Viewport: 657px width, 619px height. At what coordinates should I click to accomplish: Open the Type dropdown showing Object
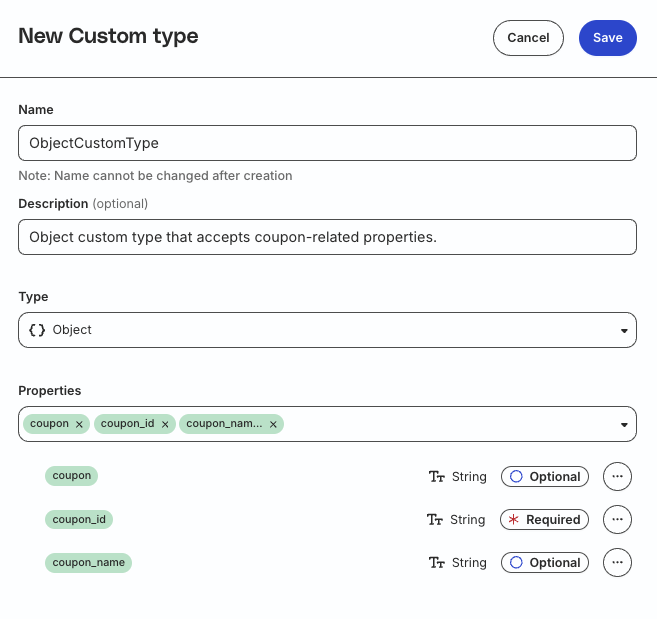point(327,330)
